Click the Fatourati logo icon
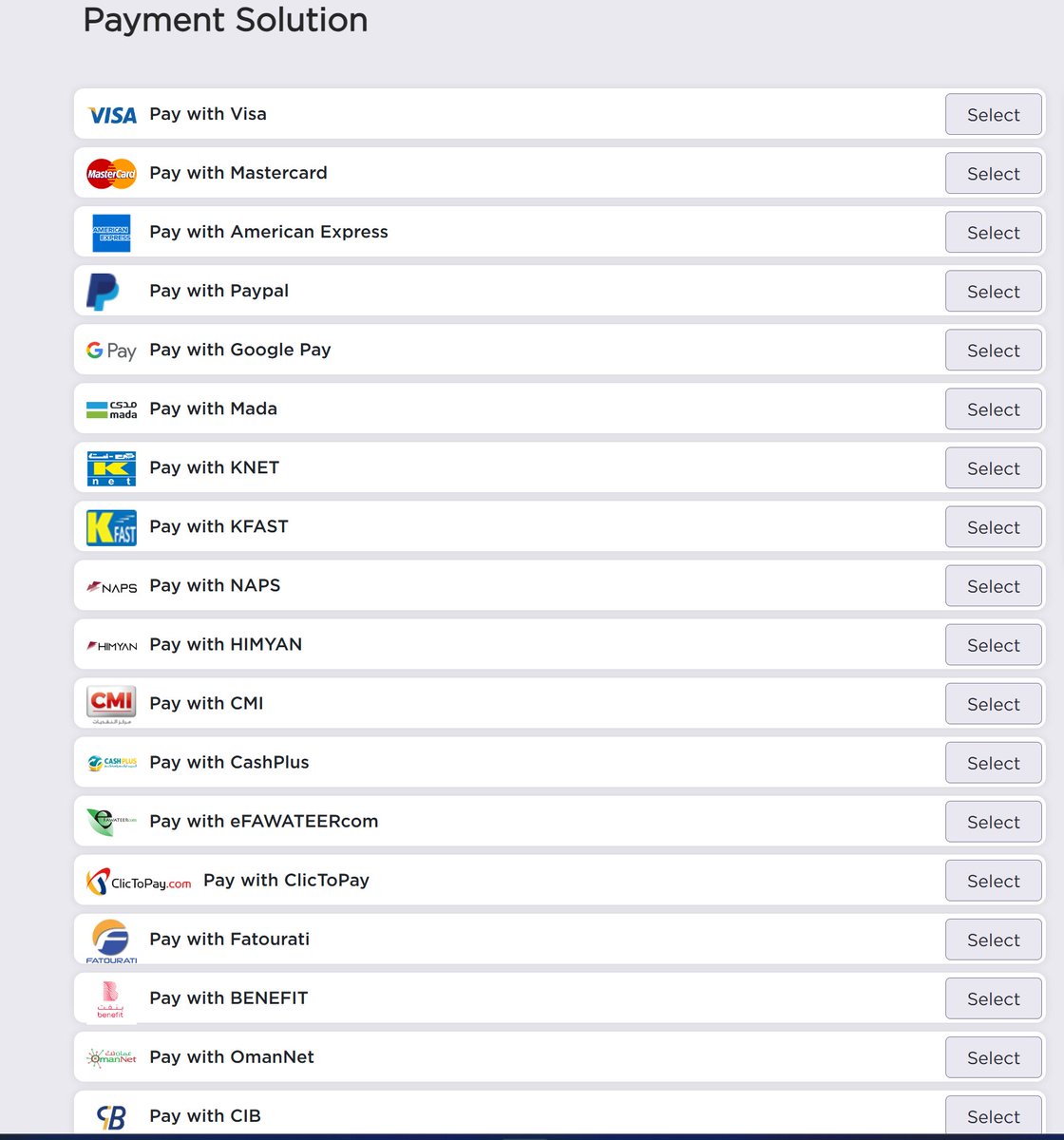Image resolution: width=1064 pixels, height=1140 pixels. 111,940
